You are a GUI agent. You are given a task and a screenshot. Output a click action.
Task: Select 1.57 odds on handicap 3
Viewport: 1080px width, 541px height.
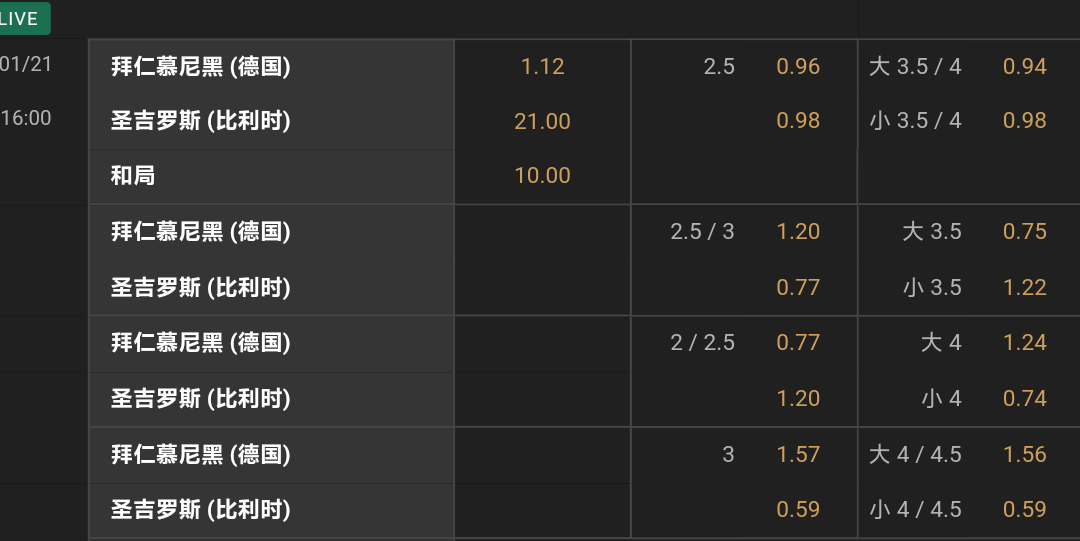click(x=797, y=455)
